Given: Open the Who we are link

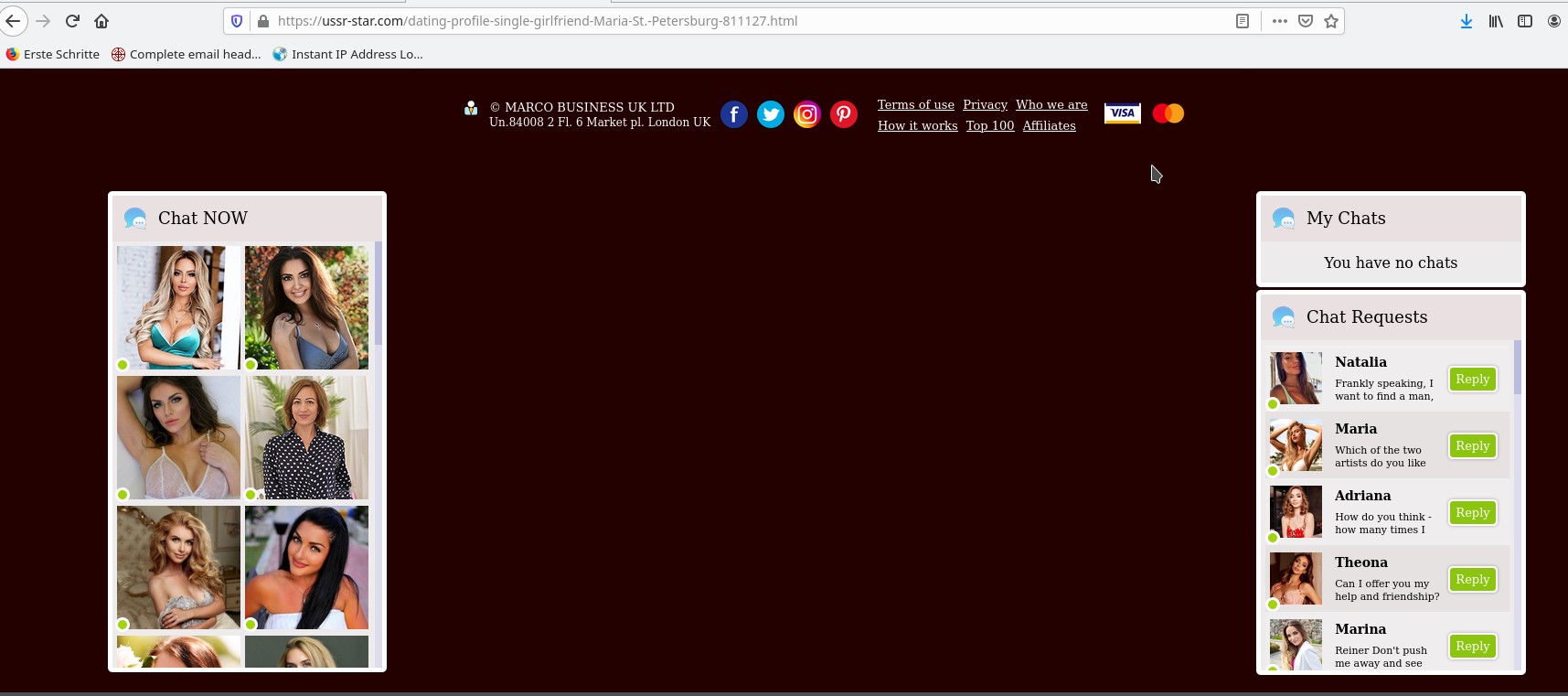Looking at the screenshot, I should coord(1051,105).
